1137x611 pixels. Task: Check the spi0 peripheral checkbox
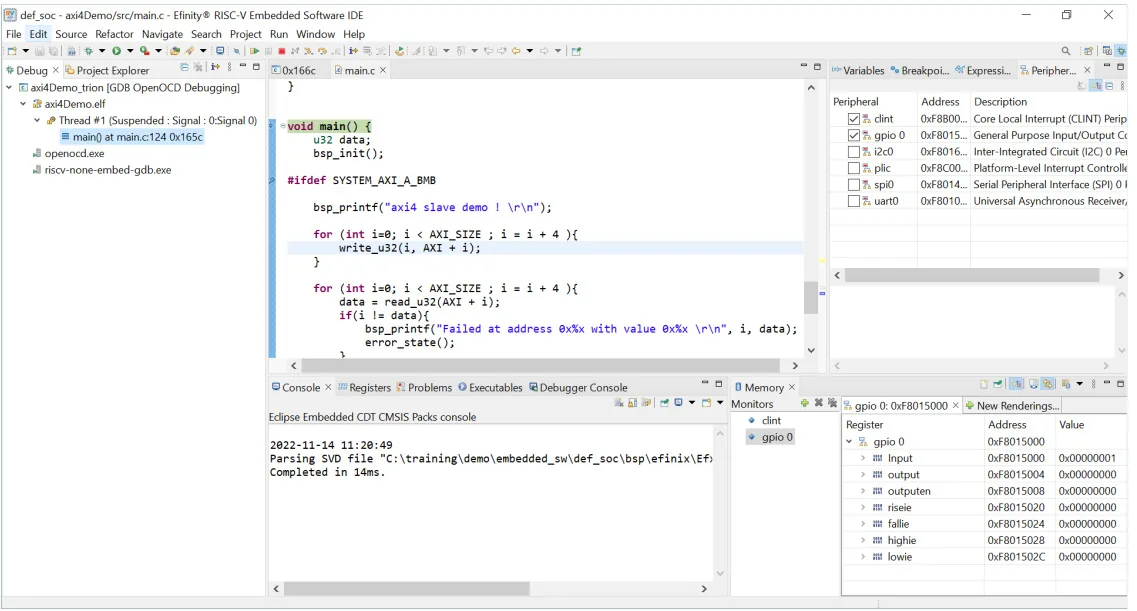(x=853, y=185)
